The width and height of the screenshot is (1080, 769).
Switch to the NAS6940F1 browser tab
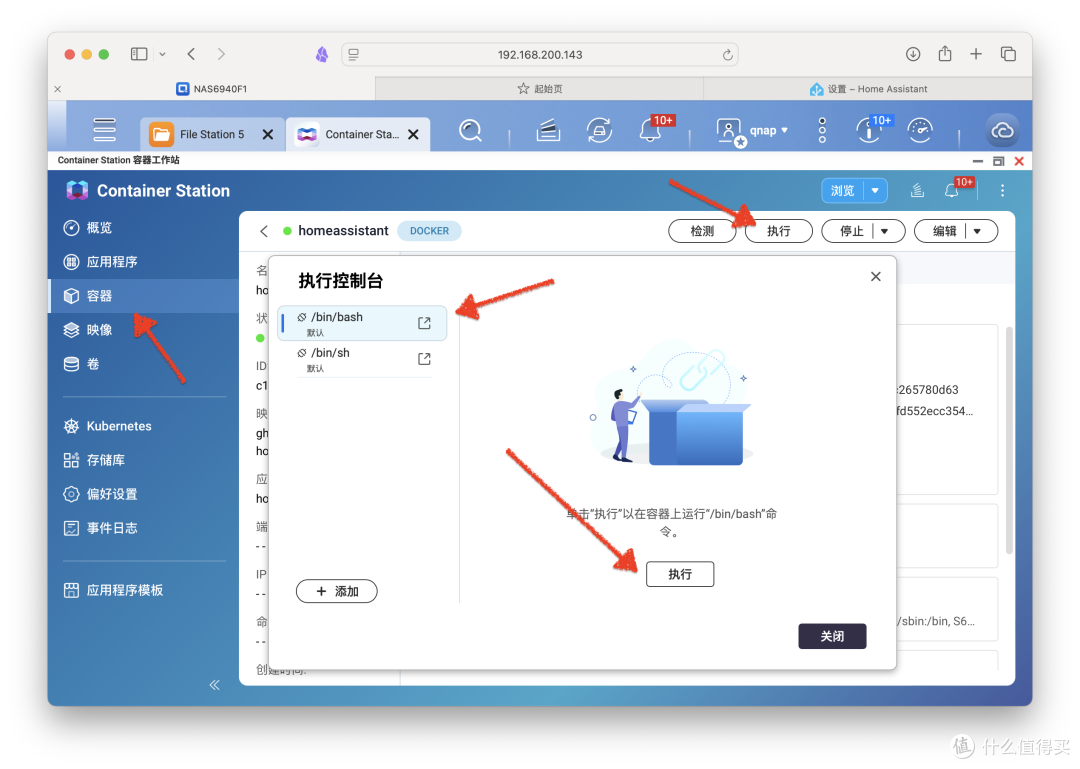pos(211,89)
